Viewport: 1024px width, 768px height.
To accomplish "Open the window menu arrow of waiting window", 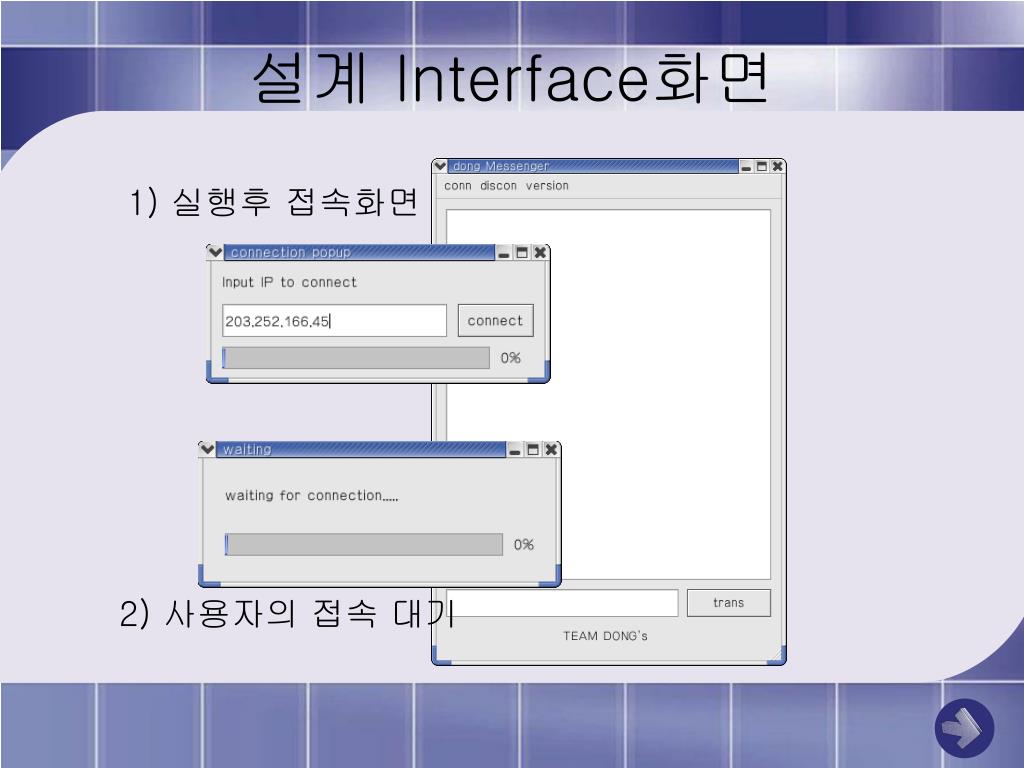I will pos(207,449).
